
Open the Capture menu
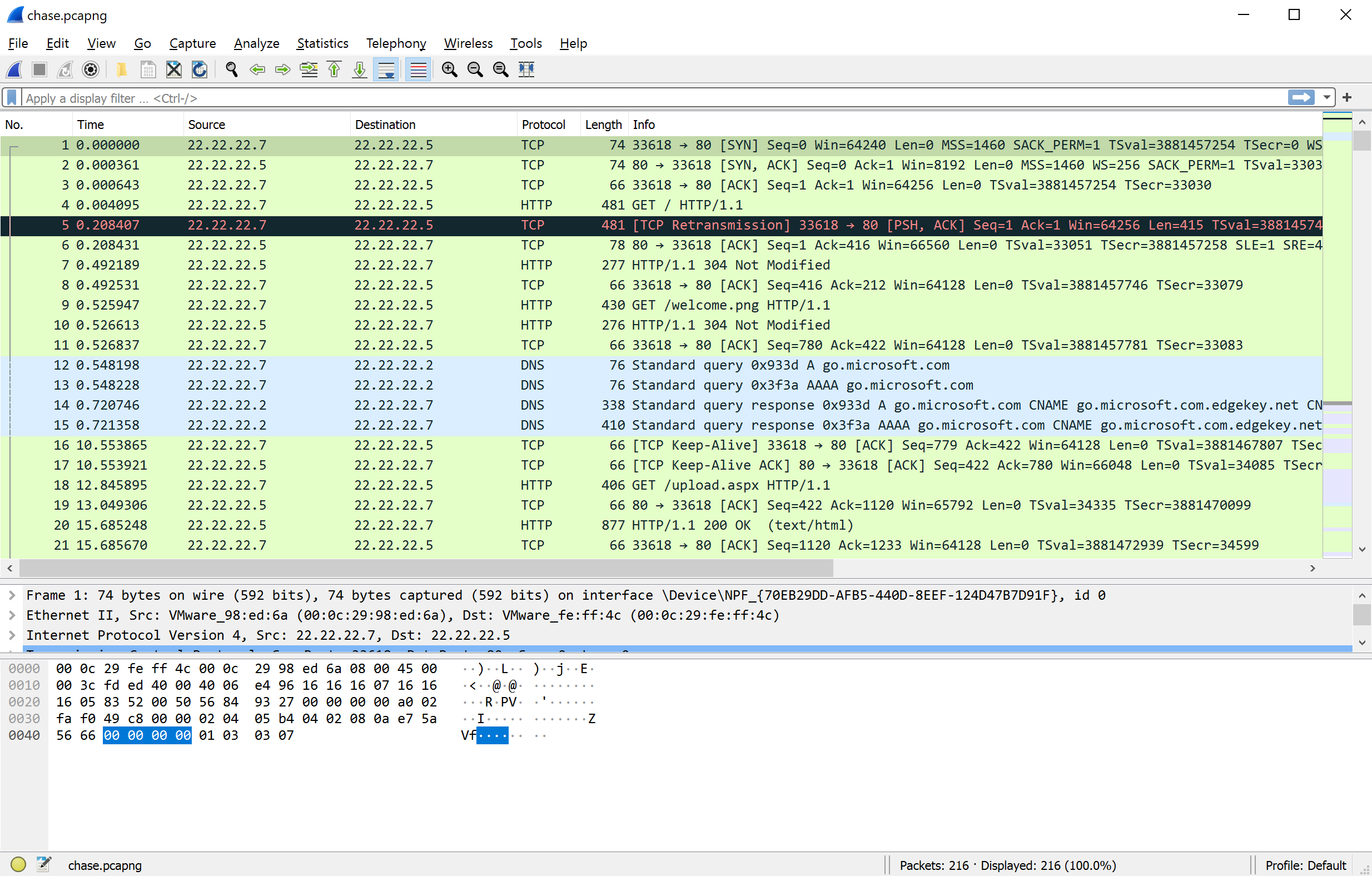point(192,43)
